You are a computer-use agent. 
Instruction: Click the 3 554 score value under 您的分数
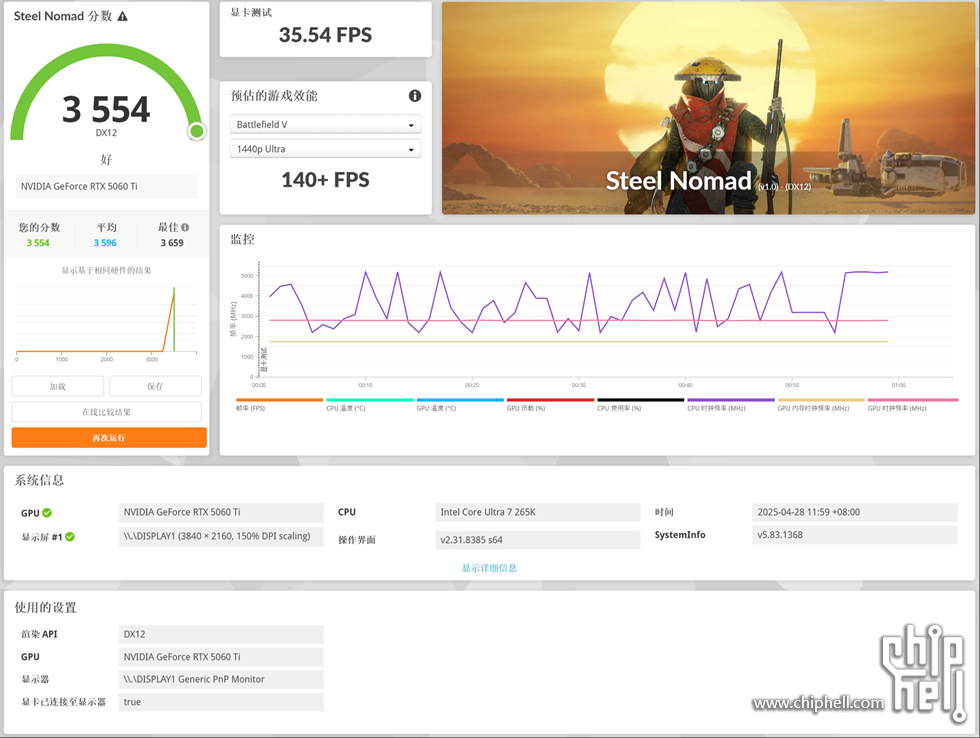38,243
